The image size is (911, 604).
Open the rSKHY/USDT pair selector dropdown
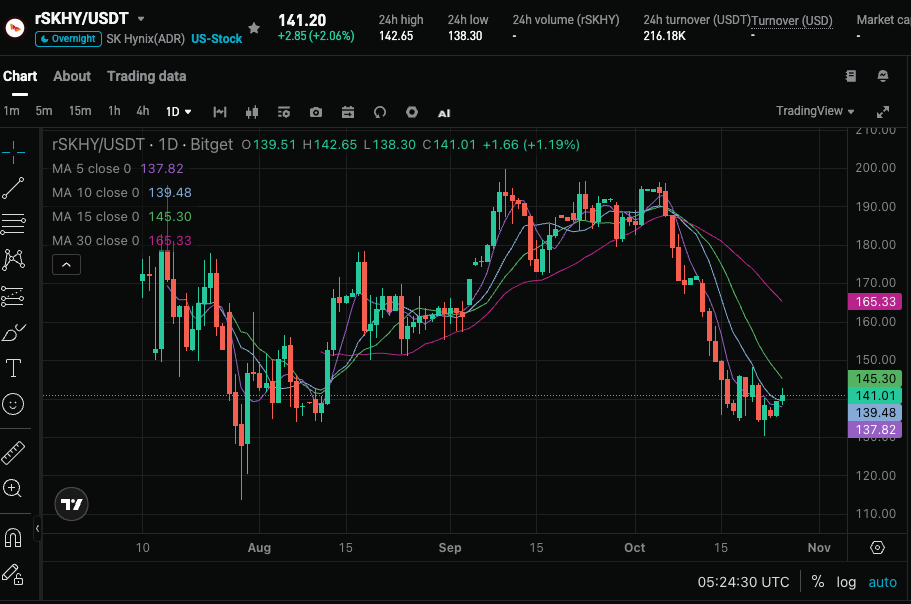(x=141, y=19)
